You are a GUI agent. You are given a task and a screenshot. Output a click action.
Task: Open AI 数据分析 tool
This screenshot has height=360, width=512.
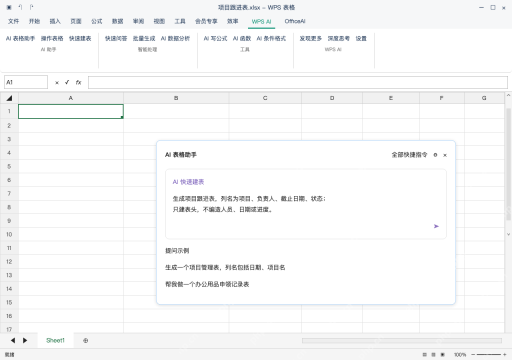coord(175,39)
